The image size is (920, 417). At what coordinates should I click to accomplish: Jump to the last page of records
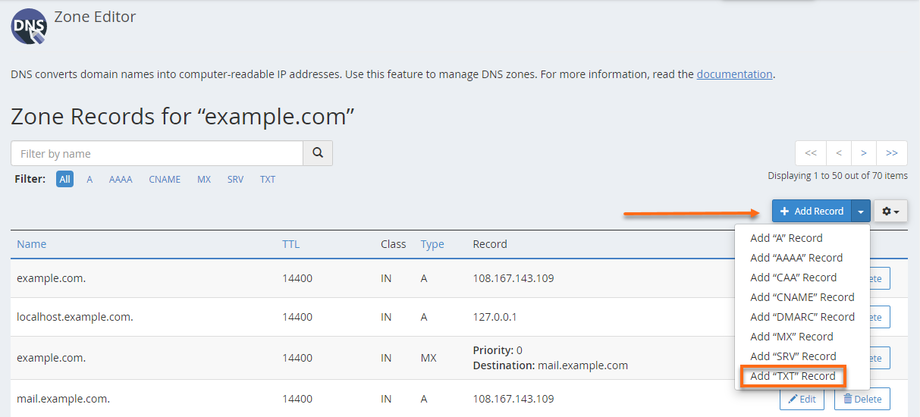[x=891, y=153]
